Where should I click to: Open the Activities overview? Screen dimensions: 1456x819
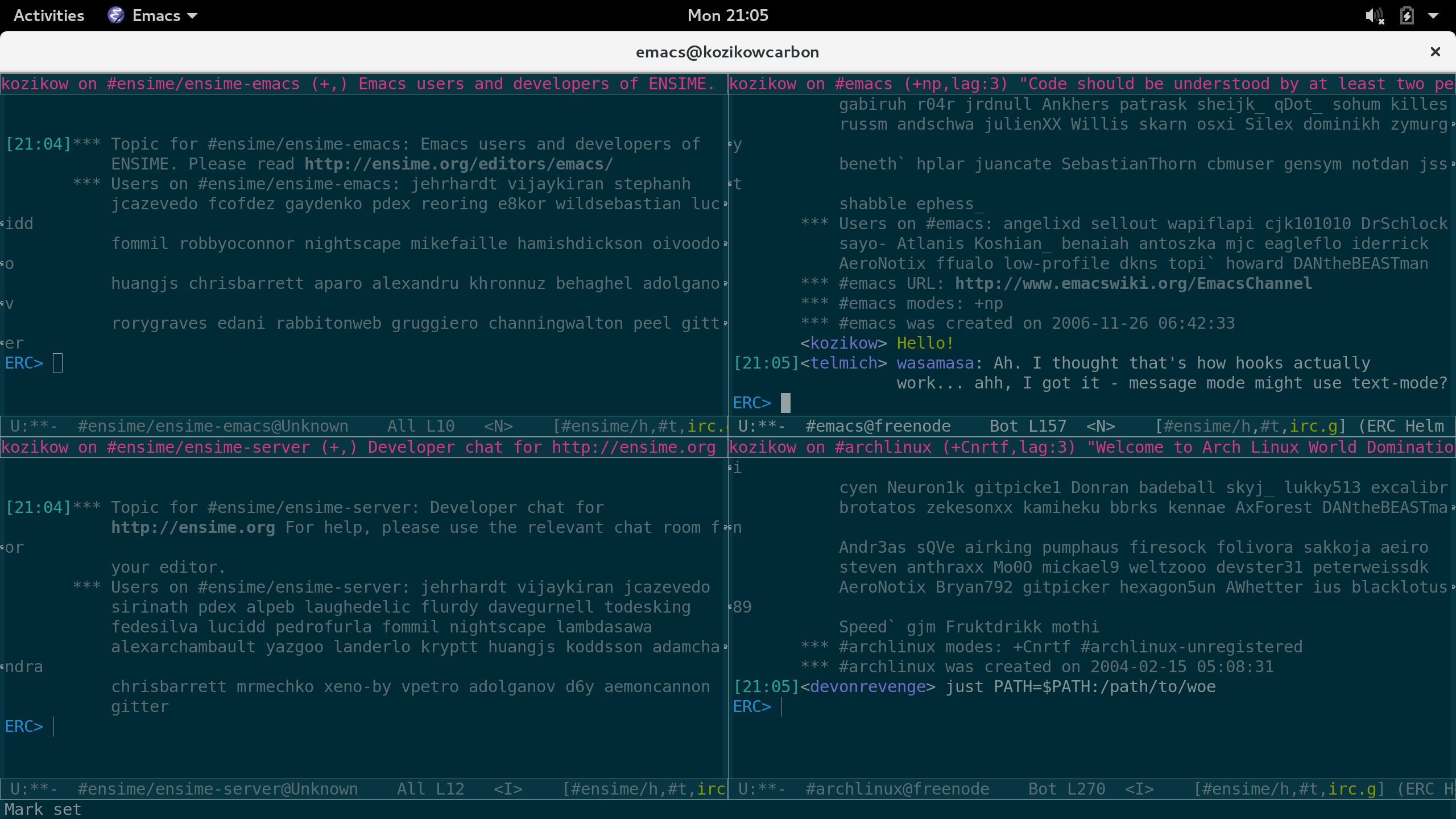[x=48, y=15]
